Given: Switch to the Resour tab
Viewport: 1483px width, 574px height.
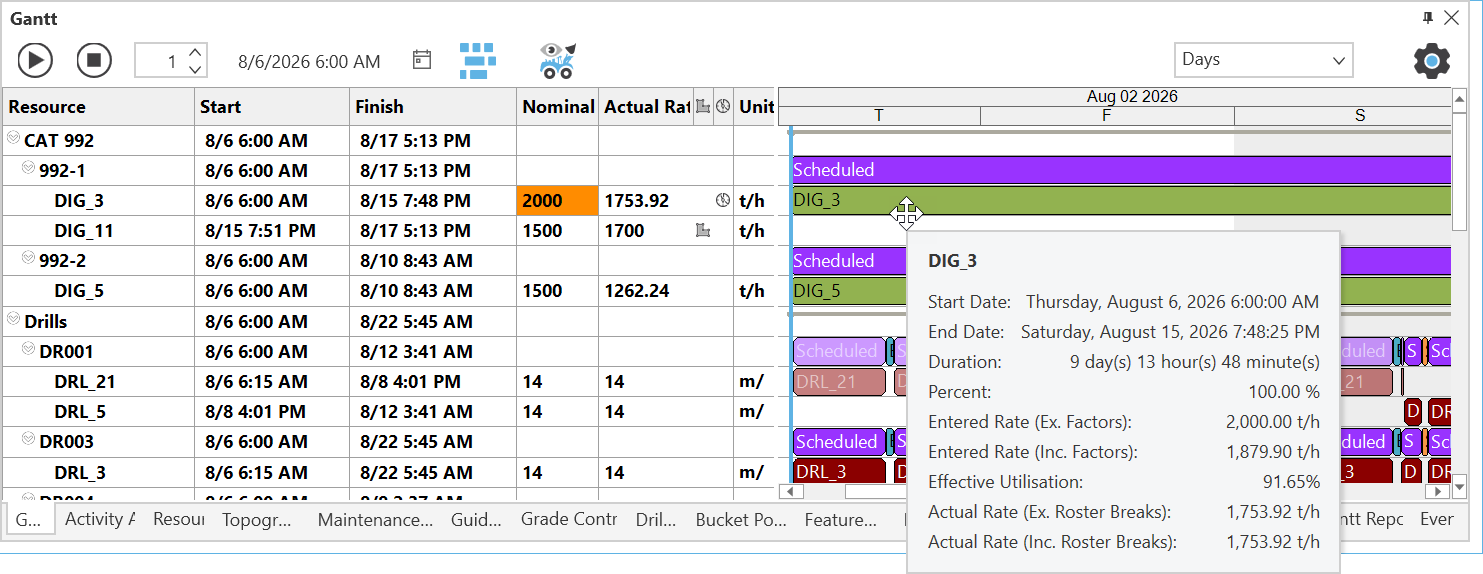Looking at the screenshot, I should 178,519.
